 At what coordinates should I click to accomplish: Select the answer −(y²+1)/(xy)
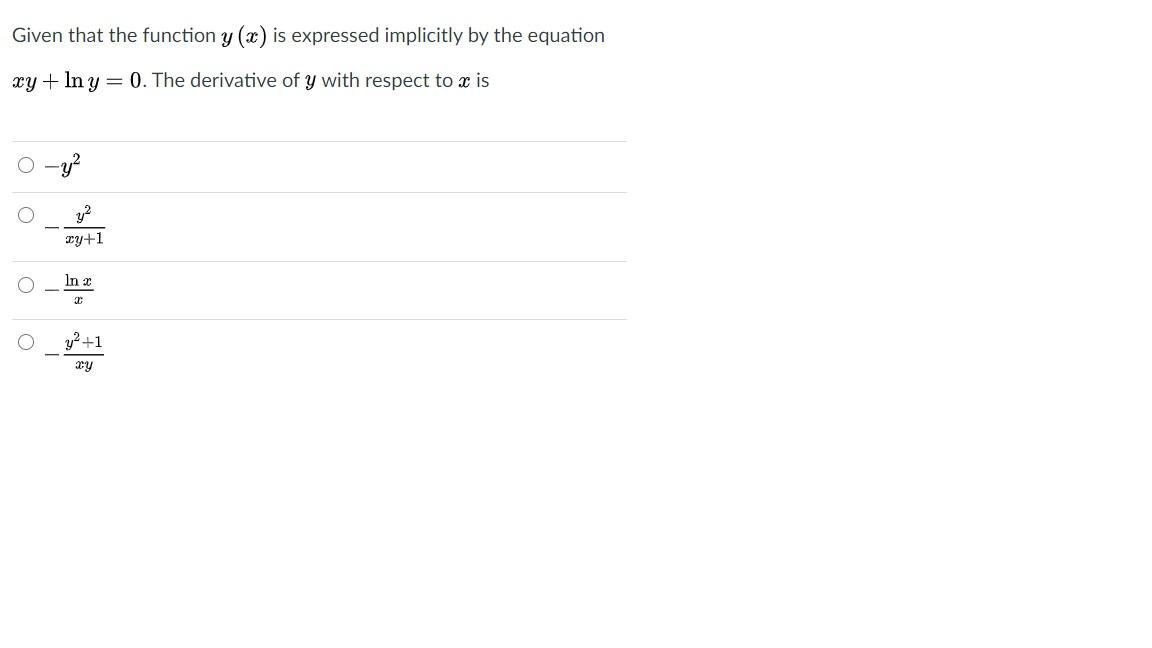click(25, 341)
